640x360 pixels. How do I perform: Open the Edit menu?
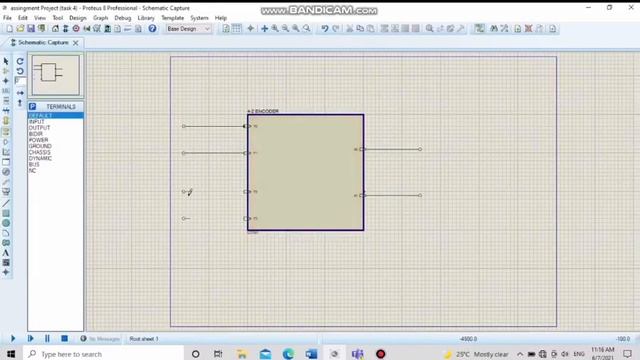tap(23, 18)
